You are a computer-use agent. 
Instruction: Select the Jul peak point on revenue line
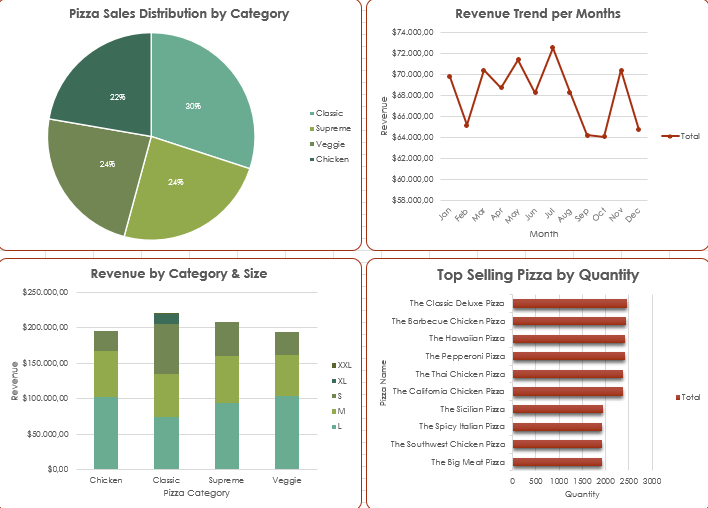click(552, 47)
